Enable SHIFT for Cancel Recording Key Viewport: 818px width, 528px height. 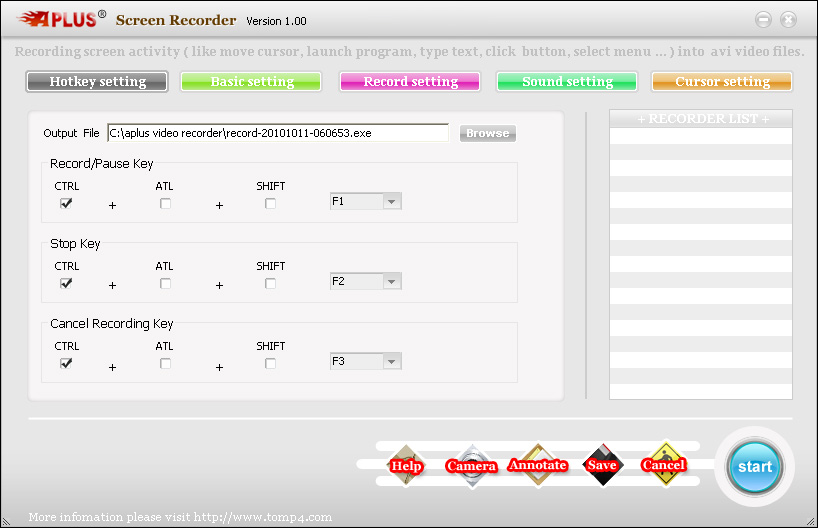point(270,364)
